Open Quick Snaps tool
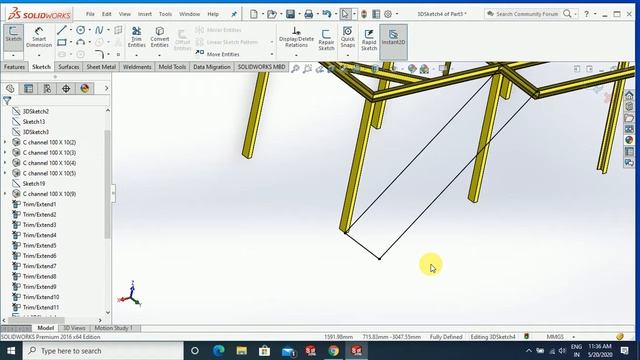 pos(347,37)
